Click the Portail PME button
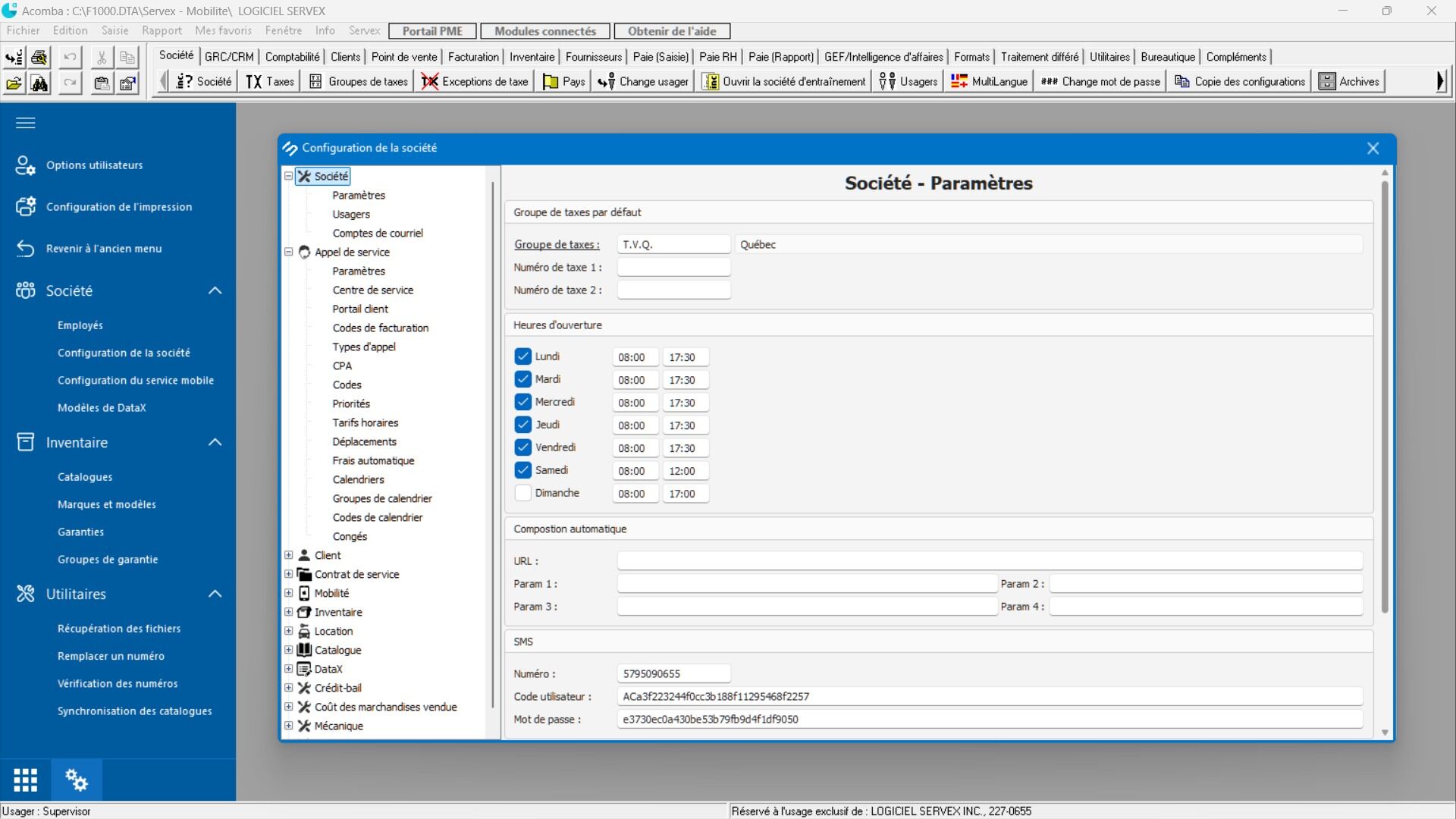1456x819 pixels. click(432, 31)
